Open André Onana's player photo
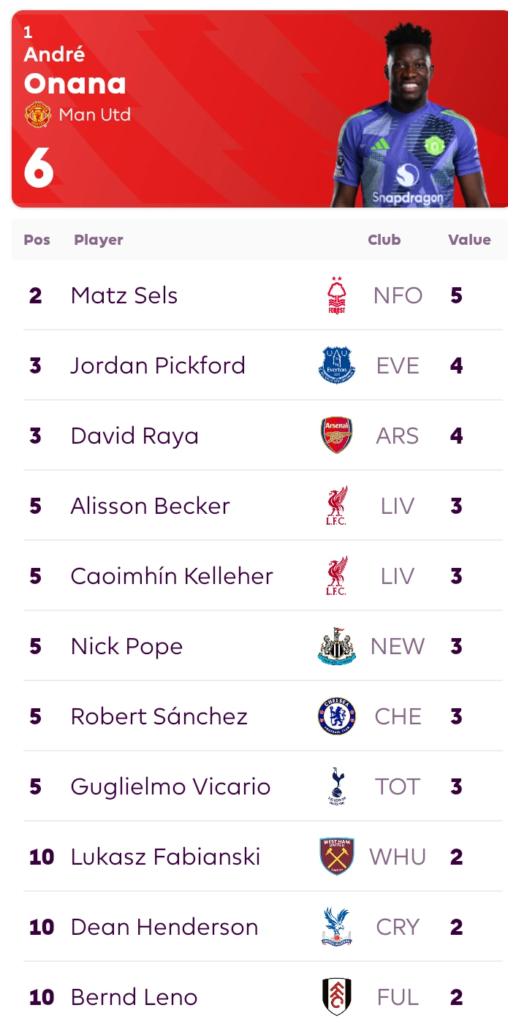The width and height of the screenshot is (508, 1024). pos(411,115)
